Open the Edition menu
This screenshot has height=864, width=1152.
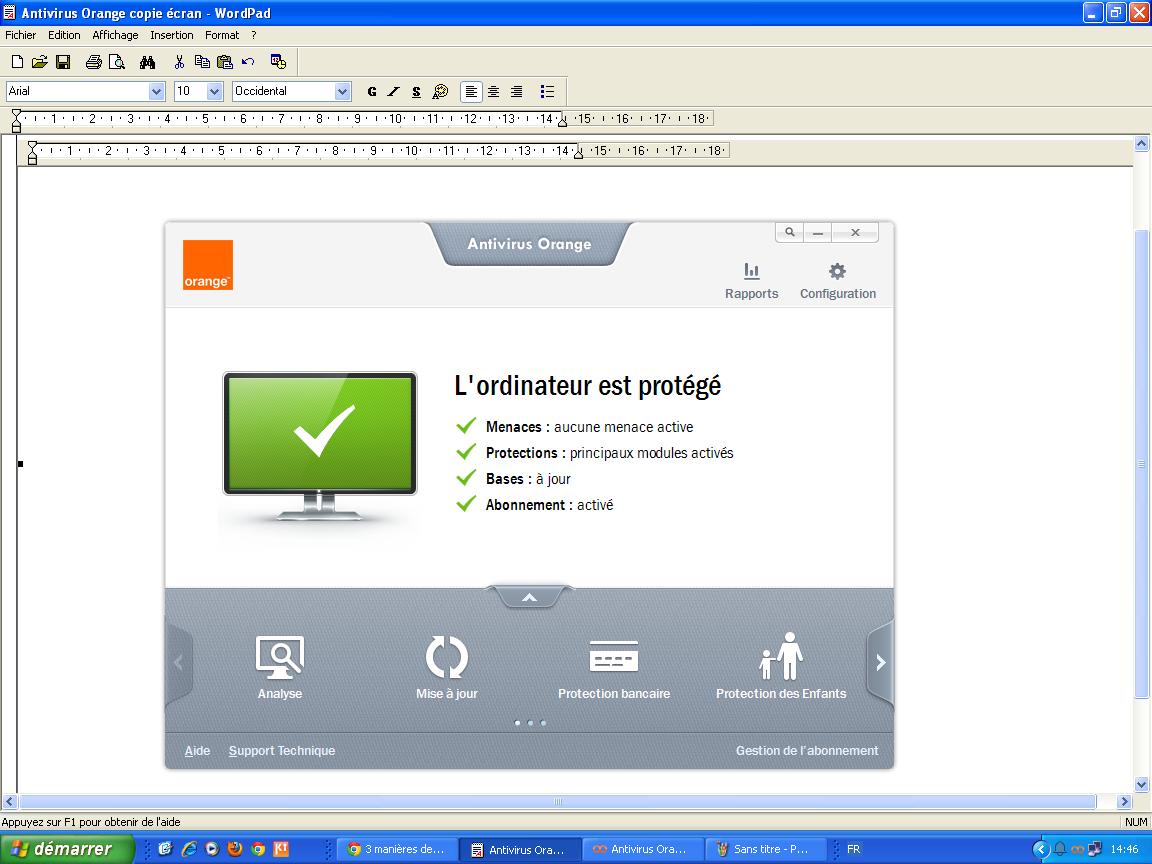pos(65,35)
